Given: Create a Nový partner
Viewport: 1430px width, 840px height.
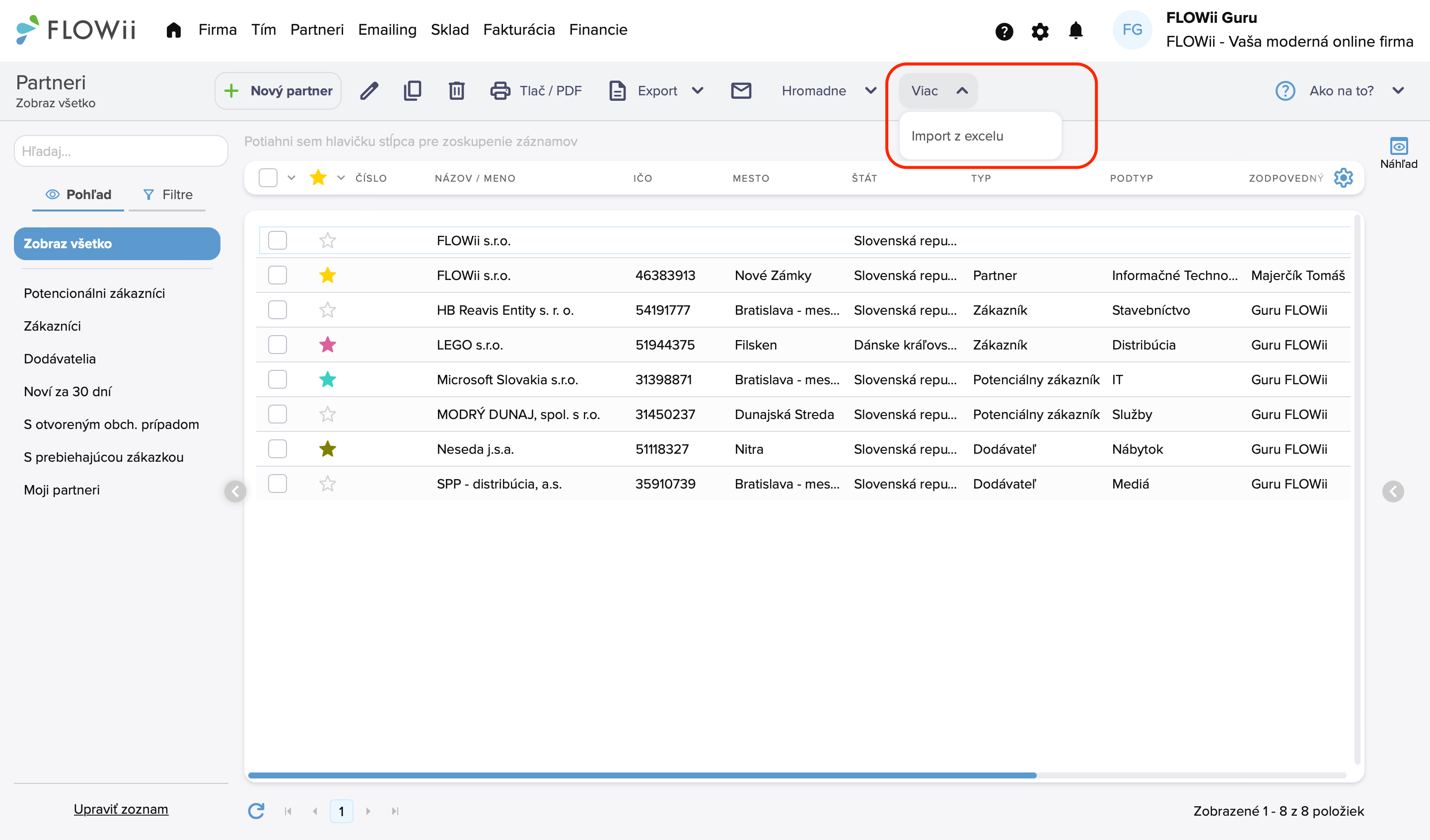Looking at the screenshot, I should point(278,91).
